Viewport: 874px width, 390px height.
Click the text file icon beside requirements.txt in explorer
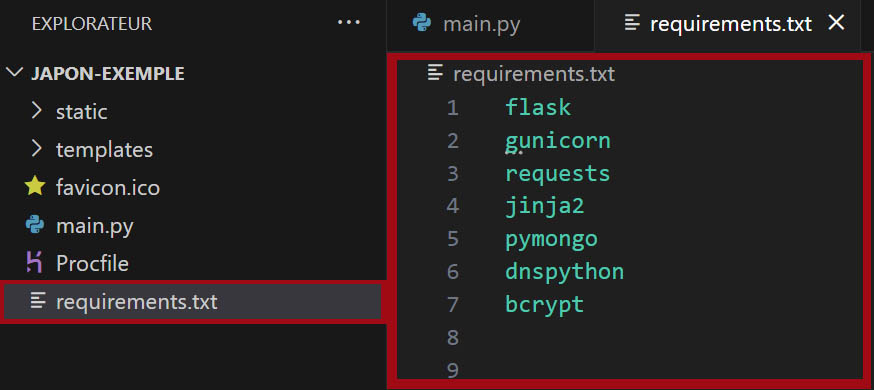pos(37,301)
